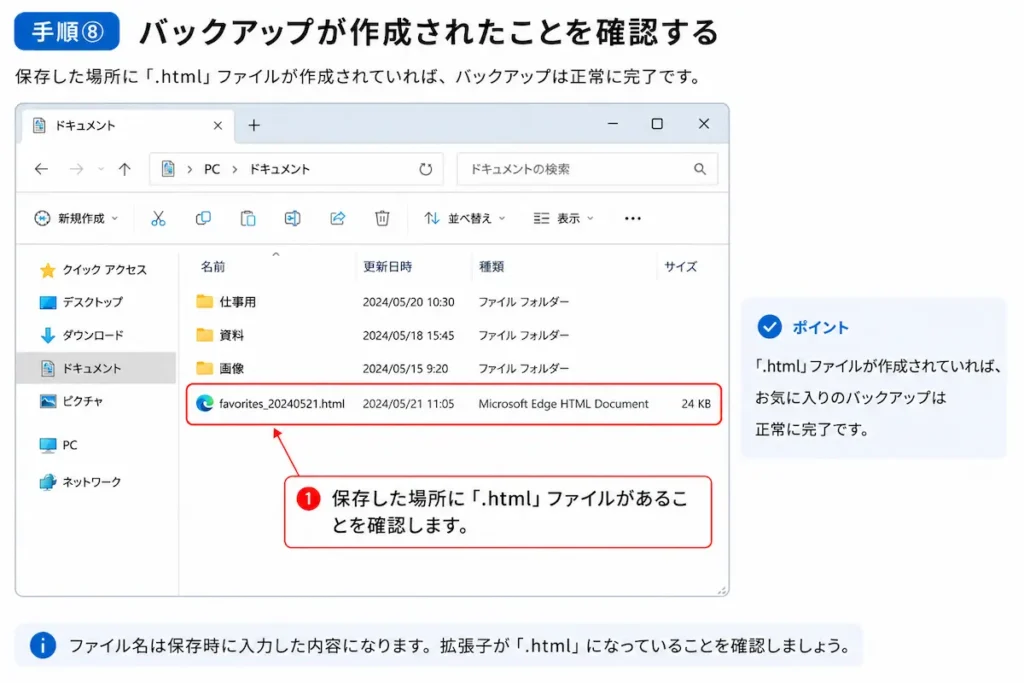This screenshot has height=683, width=1024.
Task: Click the 24 KB size cell
Action: [x=696, y=404]
